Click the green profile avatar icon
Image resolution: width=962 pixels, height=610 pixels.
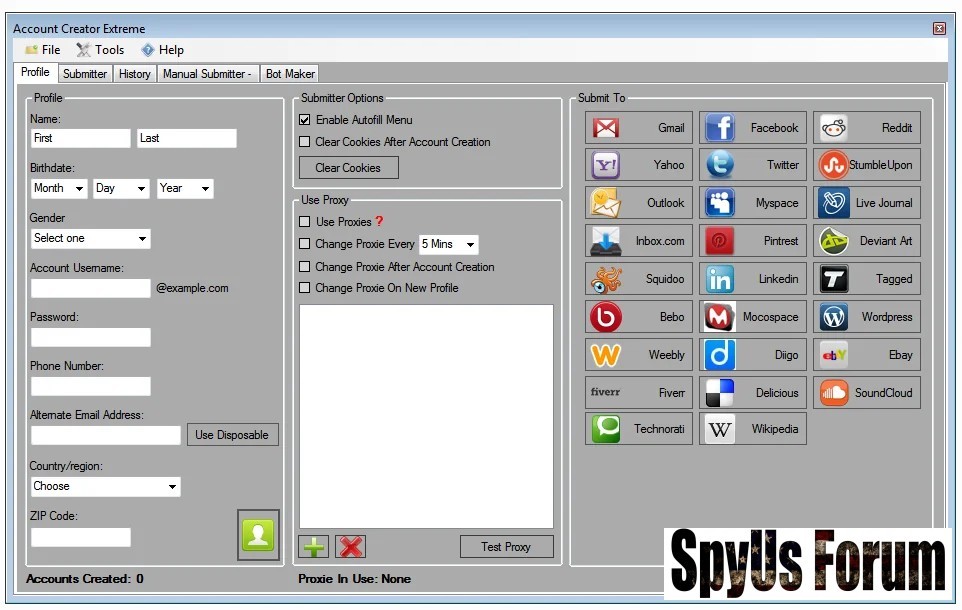point(258,535)
